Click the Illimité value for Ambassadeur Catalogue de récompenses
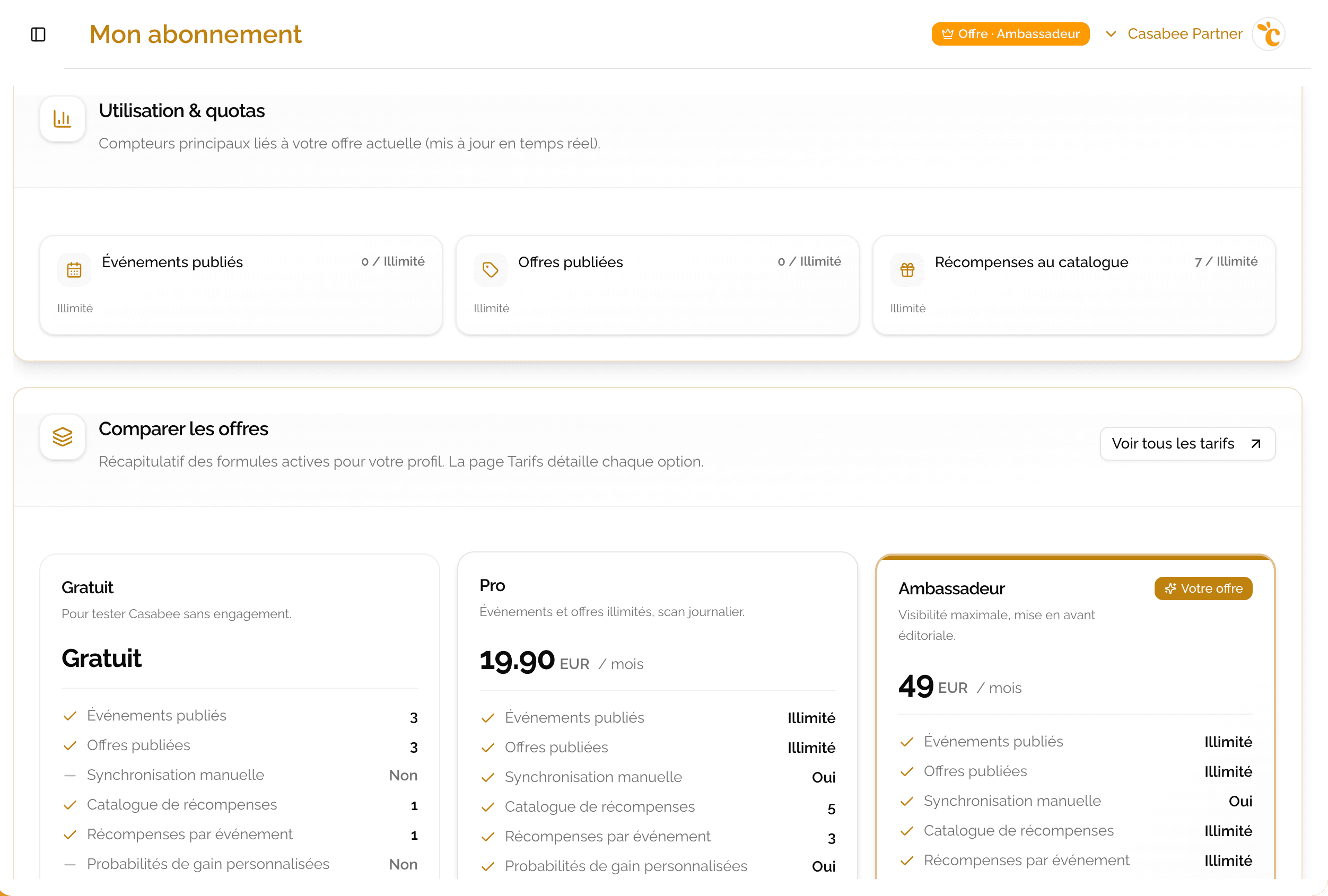This screenshot has height=896, width=1328. click(x=1228, y=831)
